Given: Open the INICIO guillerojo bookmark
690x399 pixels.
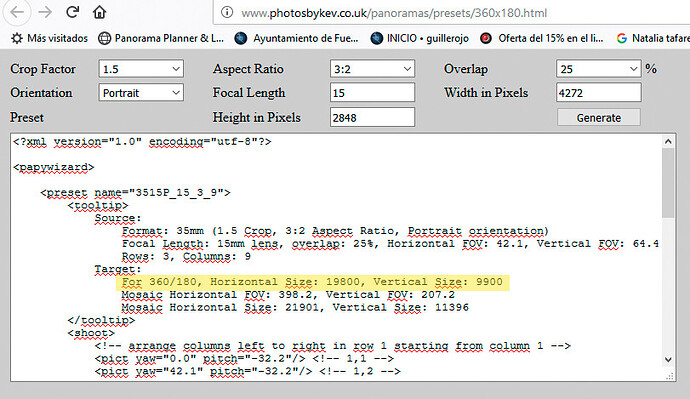Looking at the screenshot, I should (419, 38).
